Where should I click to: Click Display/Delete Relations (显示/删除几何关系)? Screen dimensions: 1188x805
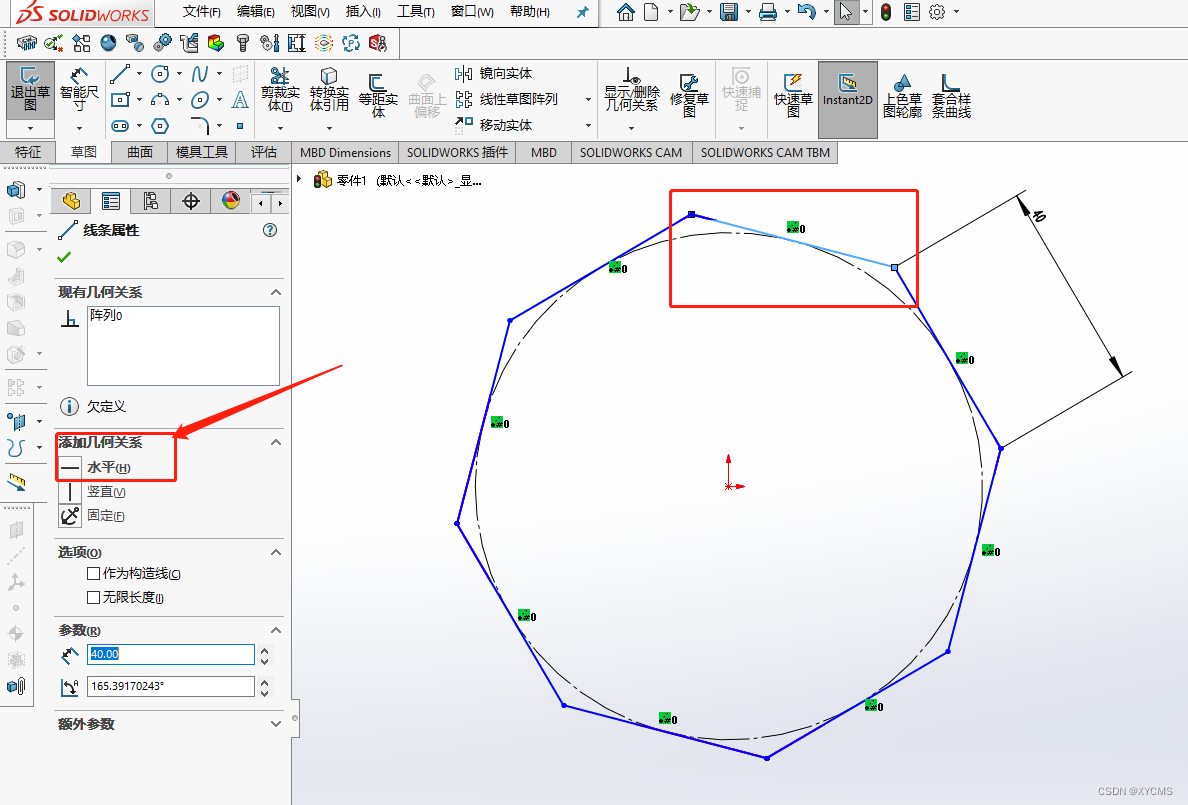click(631, 90)
